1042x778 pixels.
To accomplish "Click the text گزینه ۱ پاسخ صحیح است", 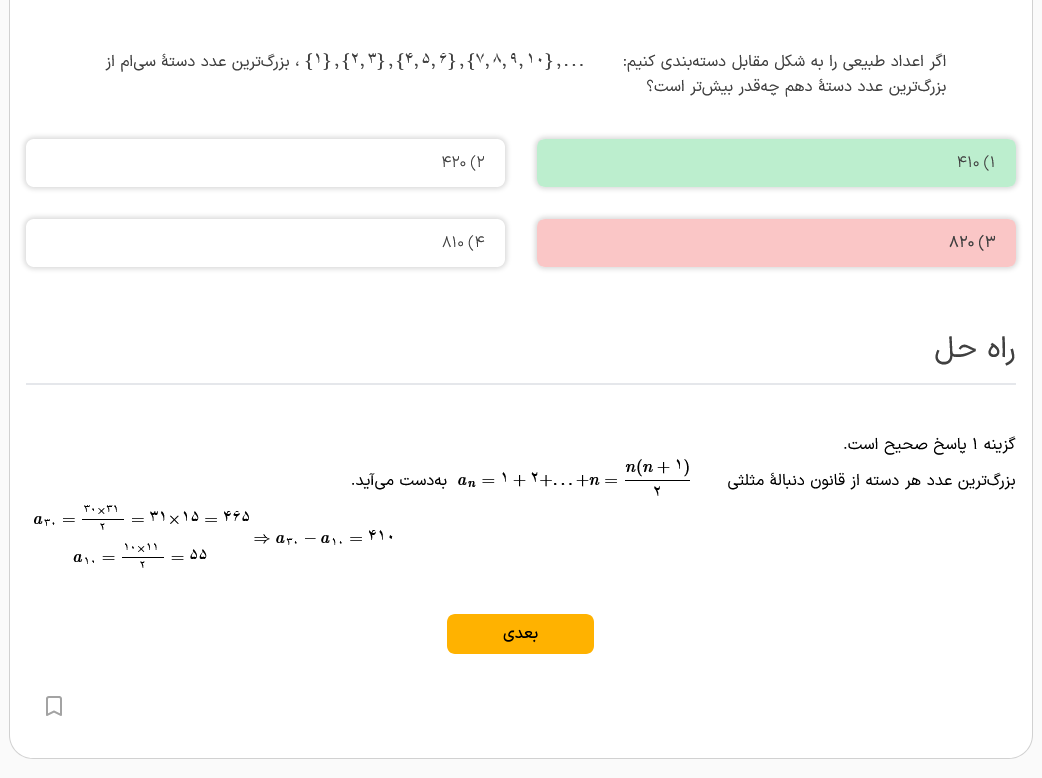I will (929, 444).
